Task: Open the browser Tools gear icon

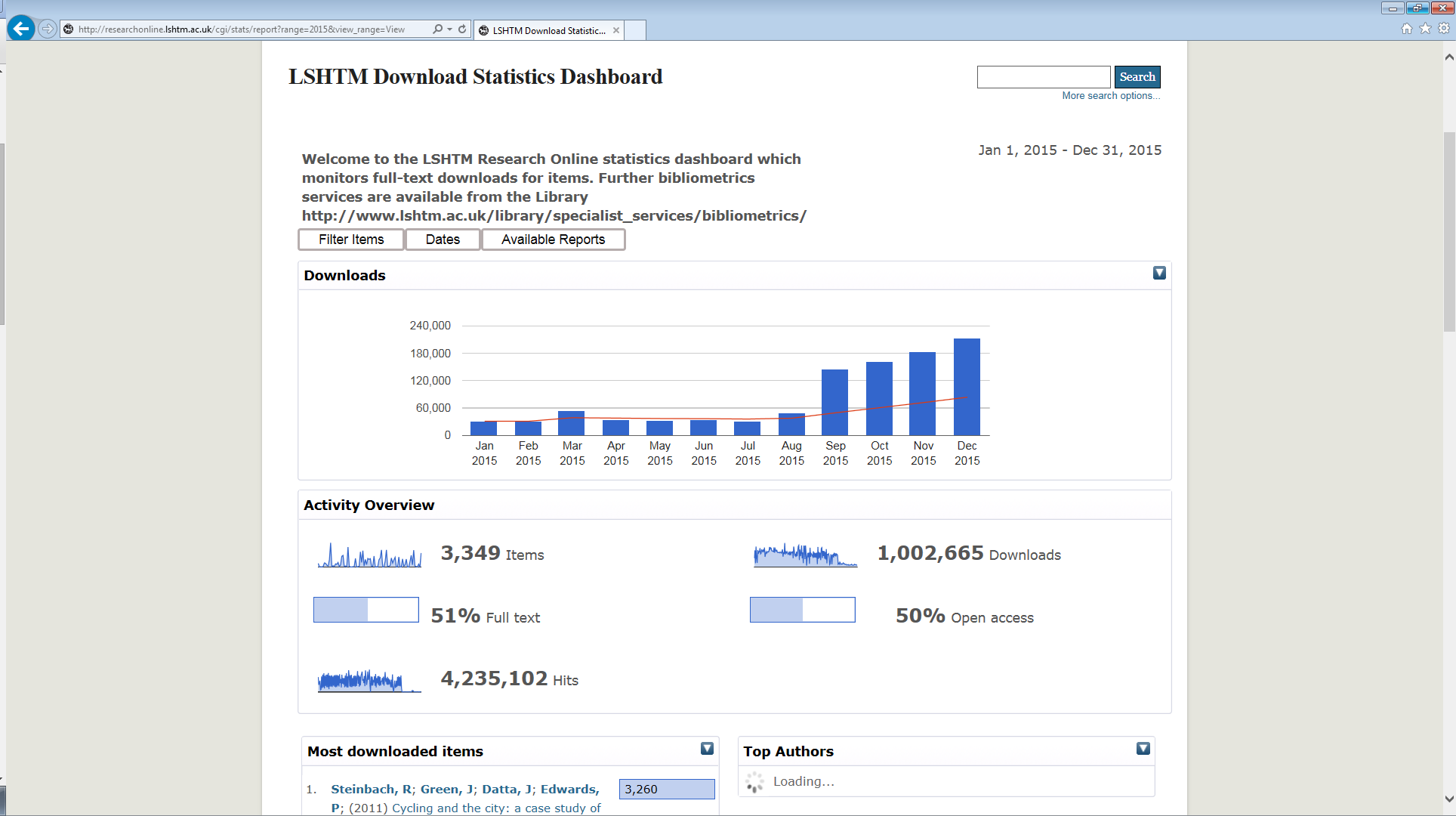Action: 1443,29
